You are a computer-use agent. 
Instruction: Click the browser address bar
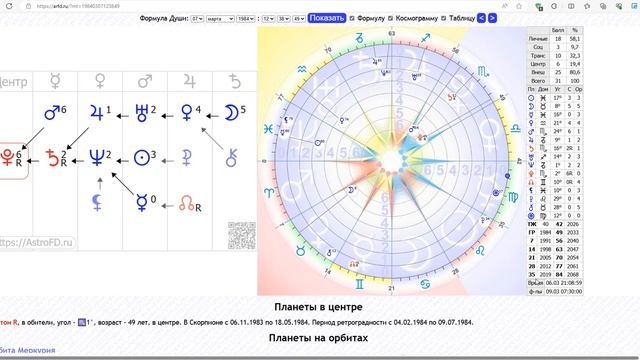pos(261,6)
